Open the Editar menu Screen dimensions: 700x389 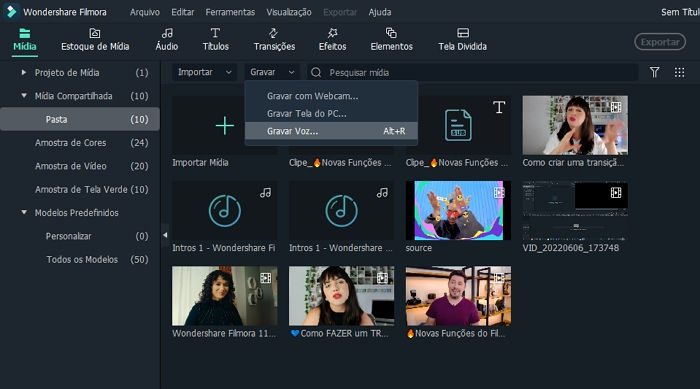pyautogui.click(x=183, y=12)
